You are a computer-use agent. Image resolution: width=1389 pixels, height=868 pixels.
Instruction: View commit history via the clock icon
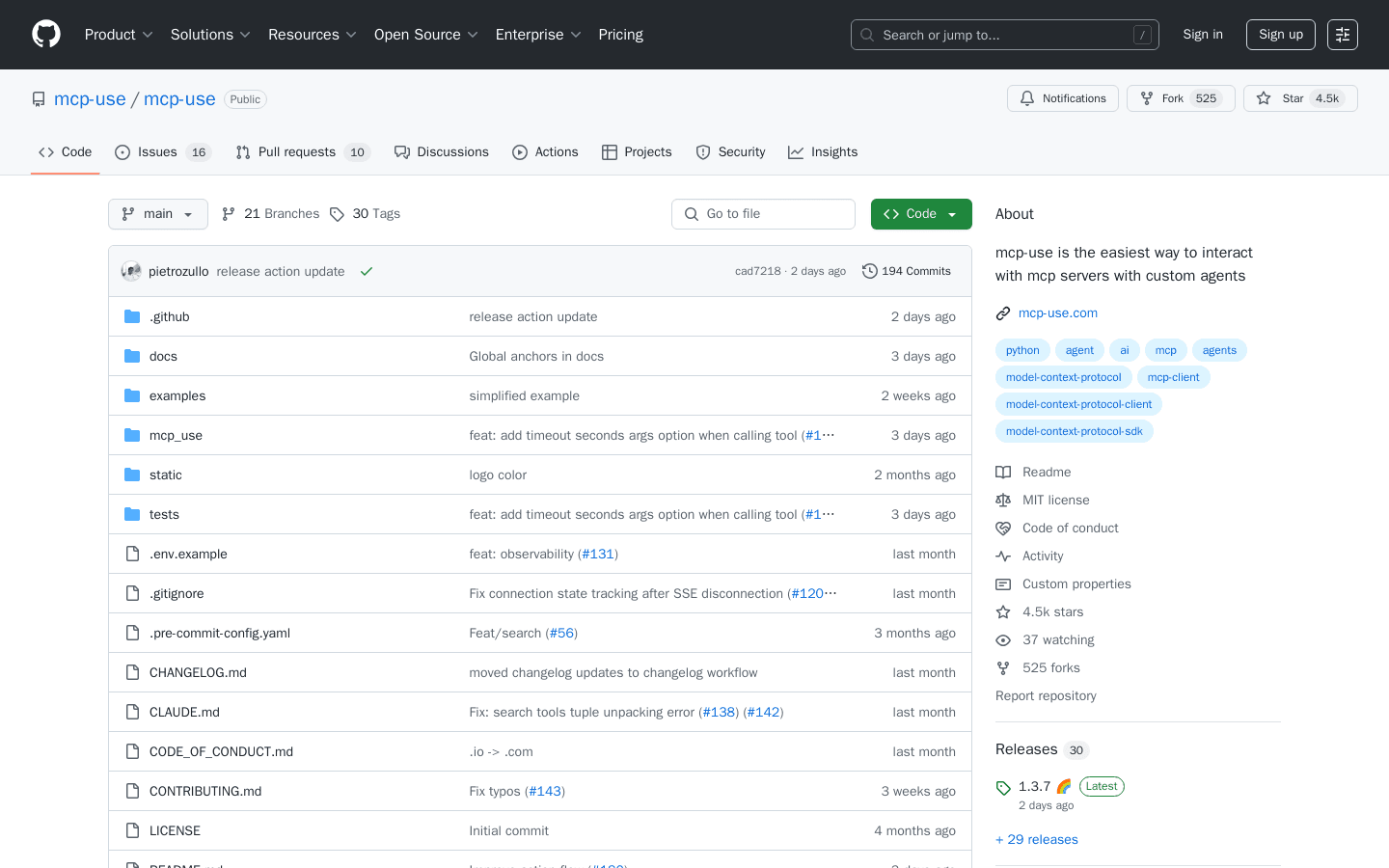tap(870, 271)
